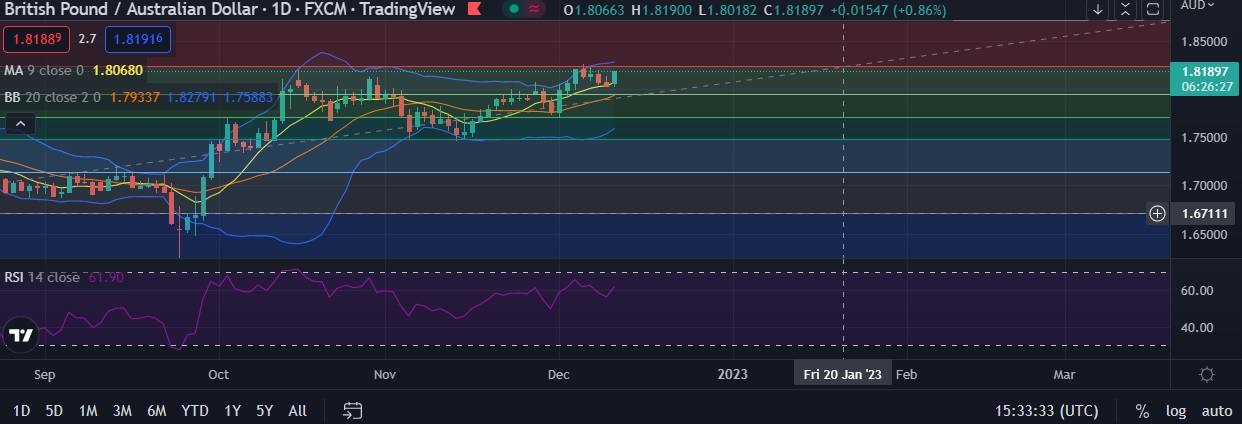Select the YTD date range

pos(195,411)
